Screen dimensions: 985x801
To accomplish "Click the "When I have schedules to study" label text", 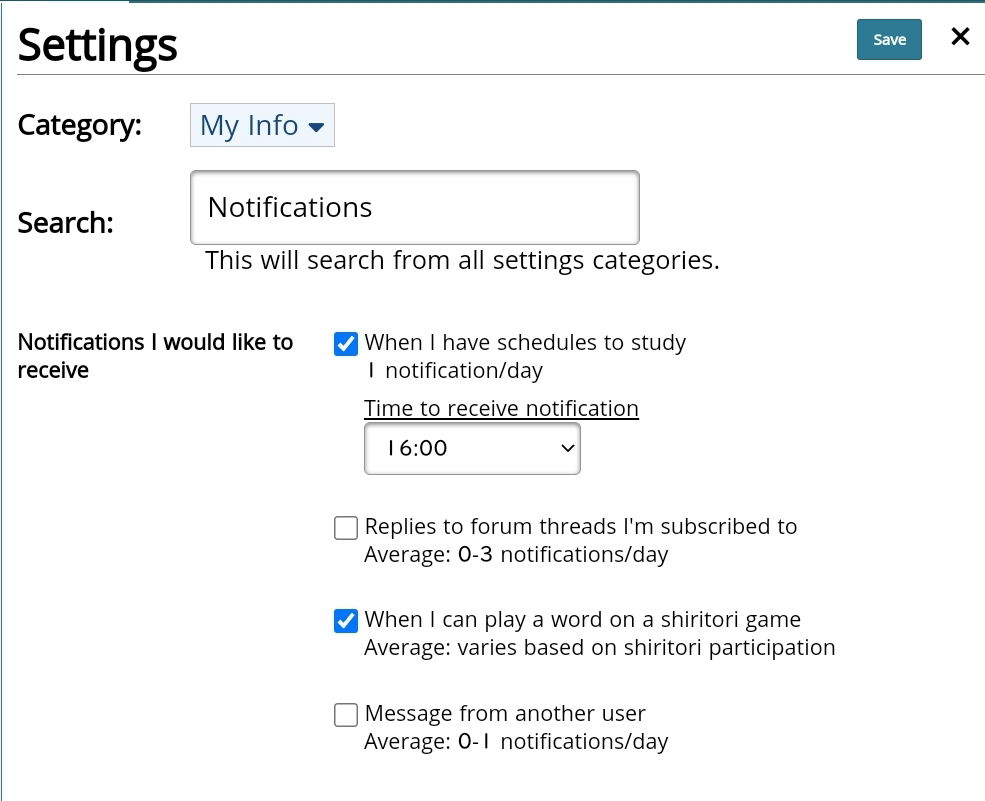I will pyautogui.click(x=525, y=343).
